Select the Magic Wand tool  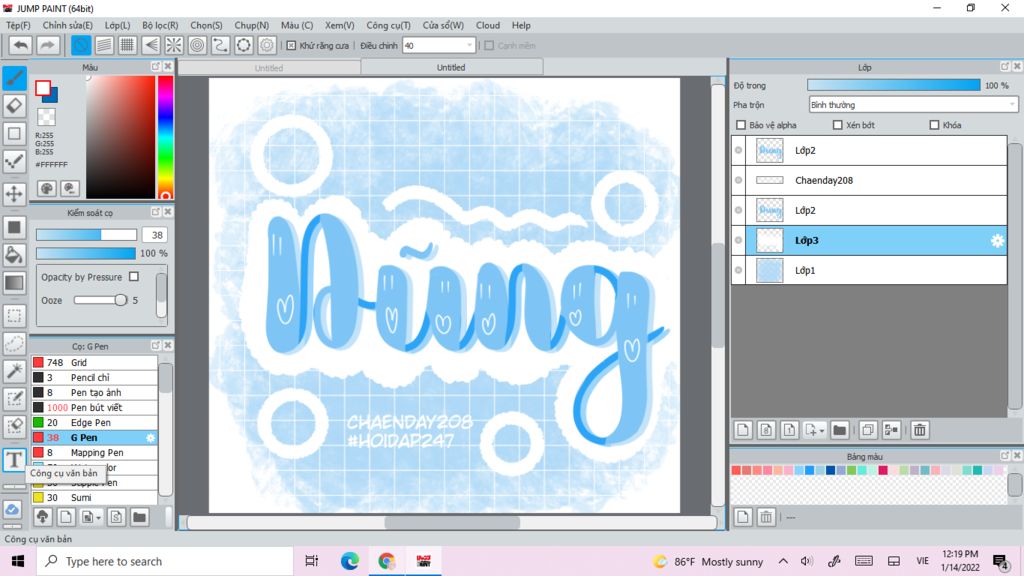[x=14, y=371]
